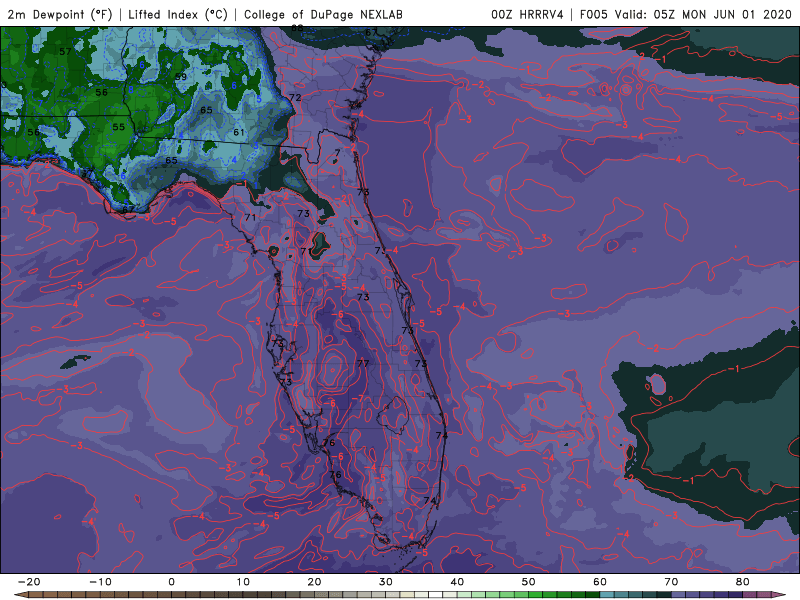Click the '60' color bar label

click(600, 582)
